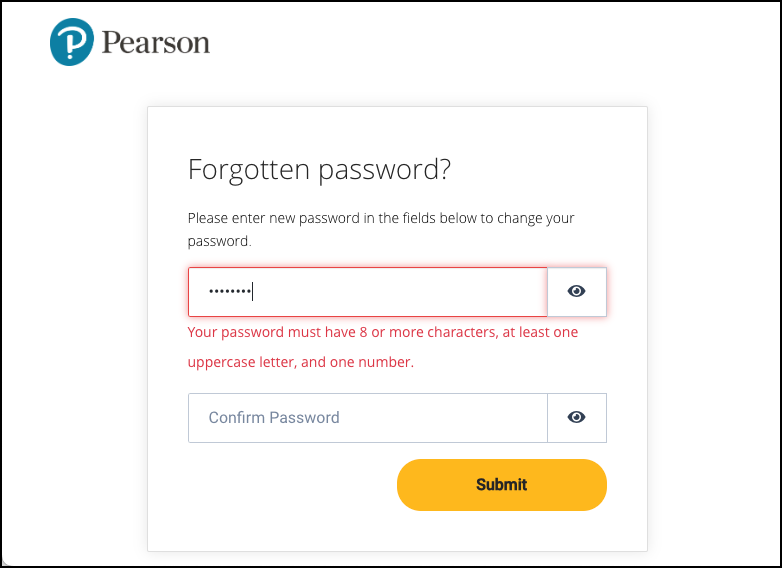Click the 'password.' line ending the instructions
This screenshot has width=782, height=568.
pyautogui.click(x=218, y=241)
